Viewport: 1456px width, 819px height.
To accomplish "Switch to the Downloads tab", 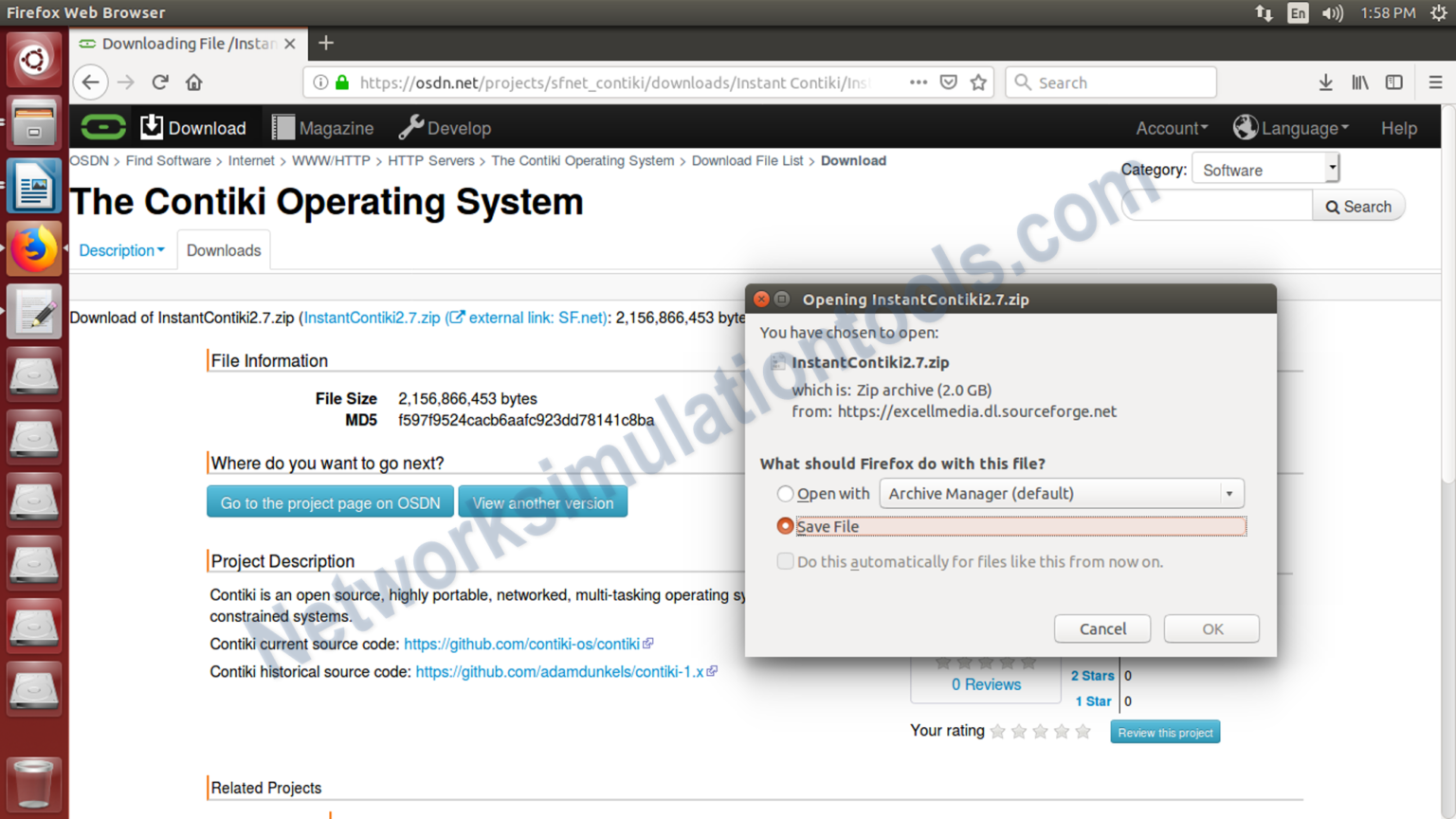I will [x=224, y=249].
